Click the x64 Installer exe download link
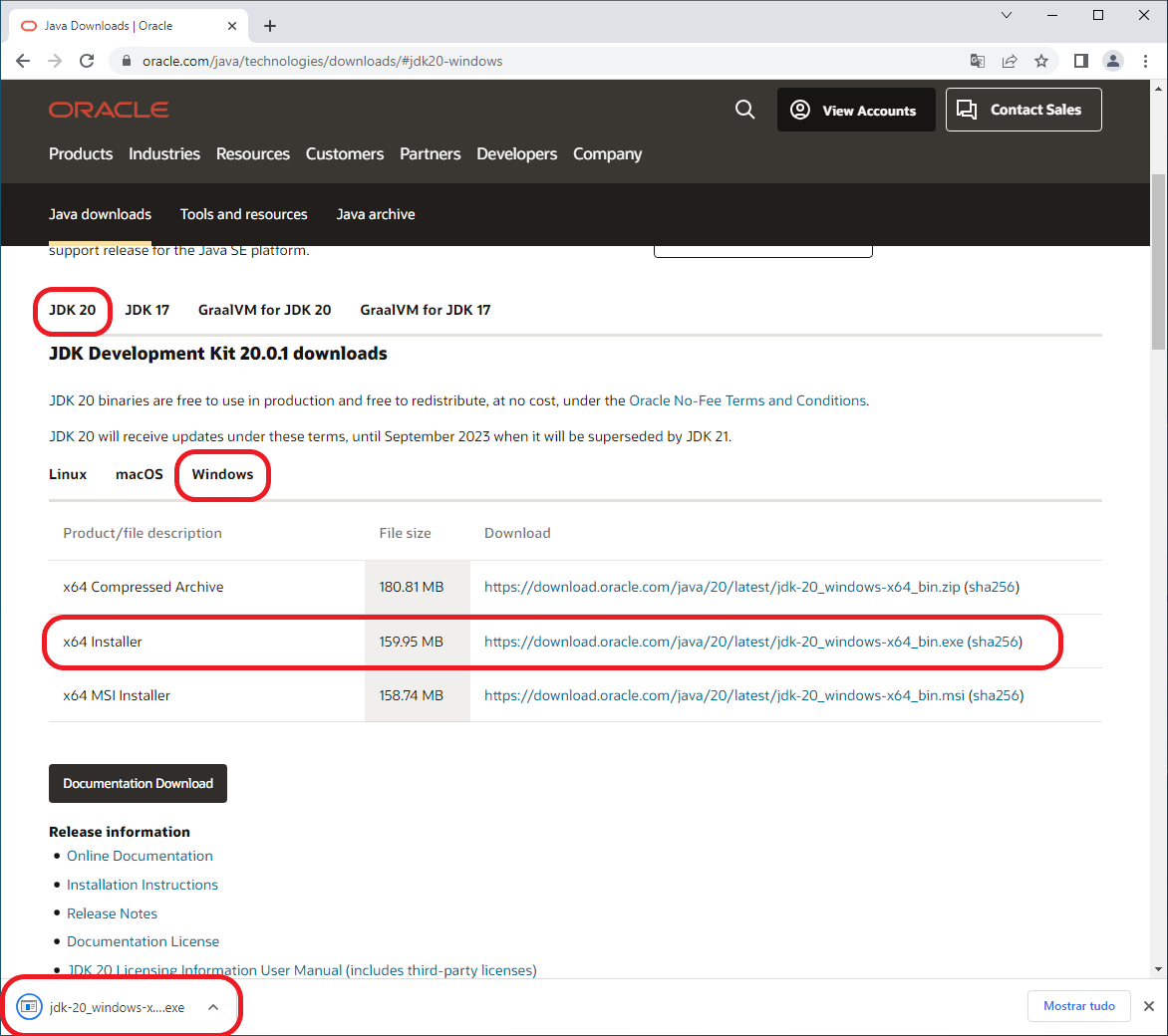This screenshot has height=1036, width=1168. pyautogui.click(x=724, y=642)
